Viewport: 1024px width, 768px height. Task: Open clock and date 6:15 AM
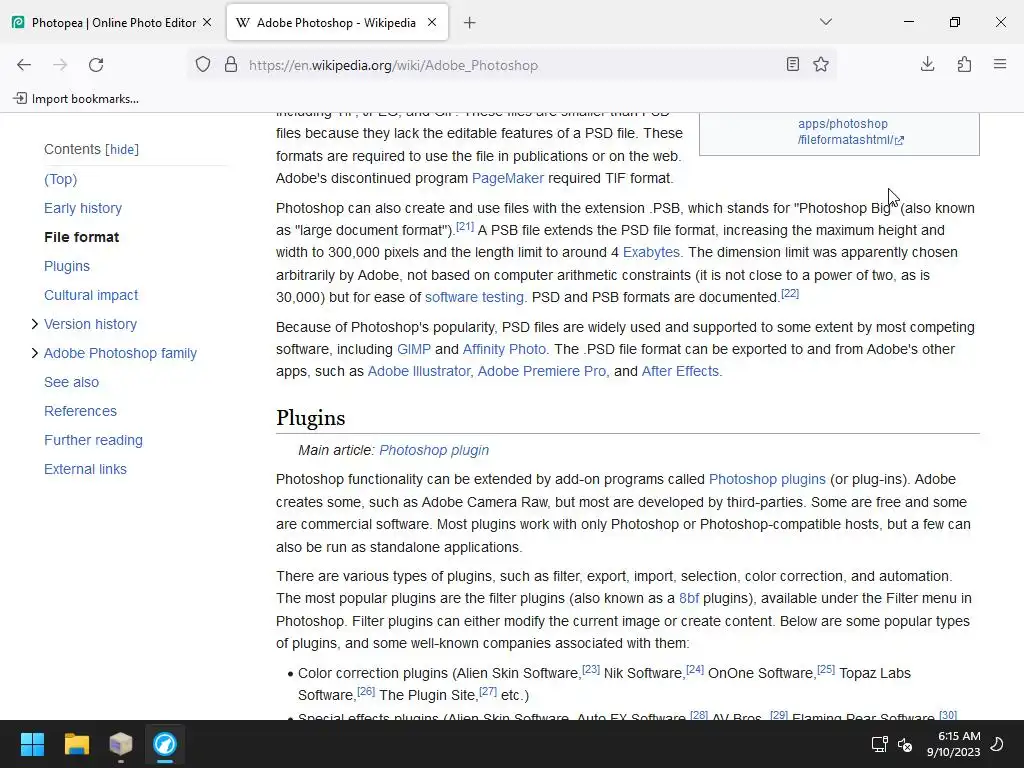953,744
